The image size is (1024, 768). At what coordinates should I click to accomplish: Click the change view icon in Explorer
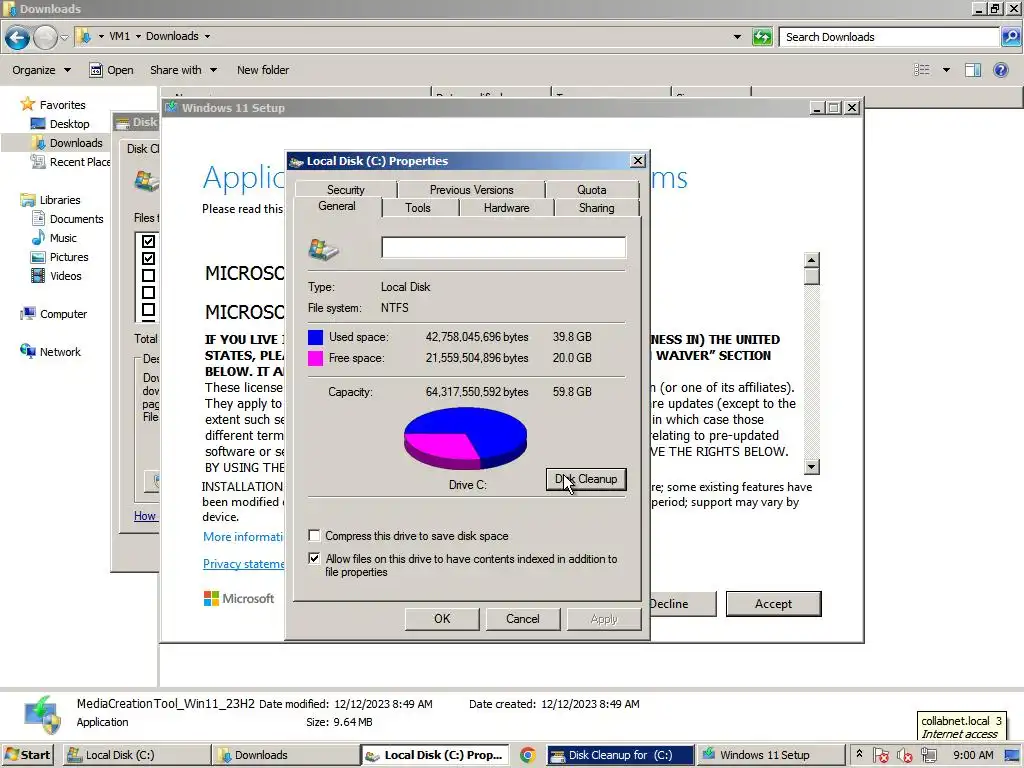click(921, 70)
